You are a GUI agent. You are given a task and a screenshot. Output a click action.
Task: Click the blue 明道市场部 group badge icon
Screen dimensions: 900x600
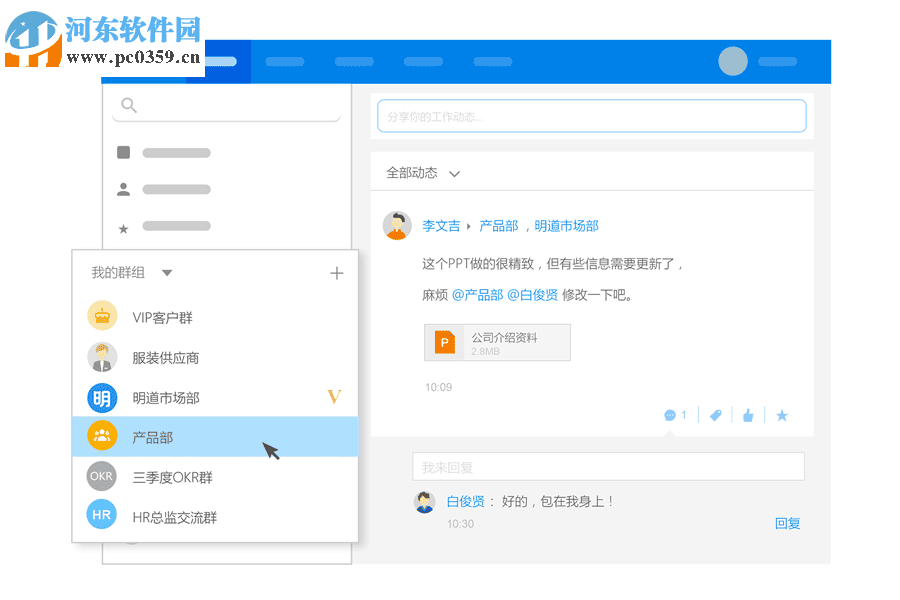102,397
